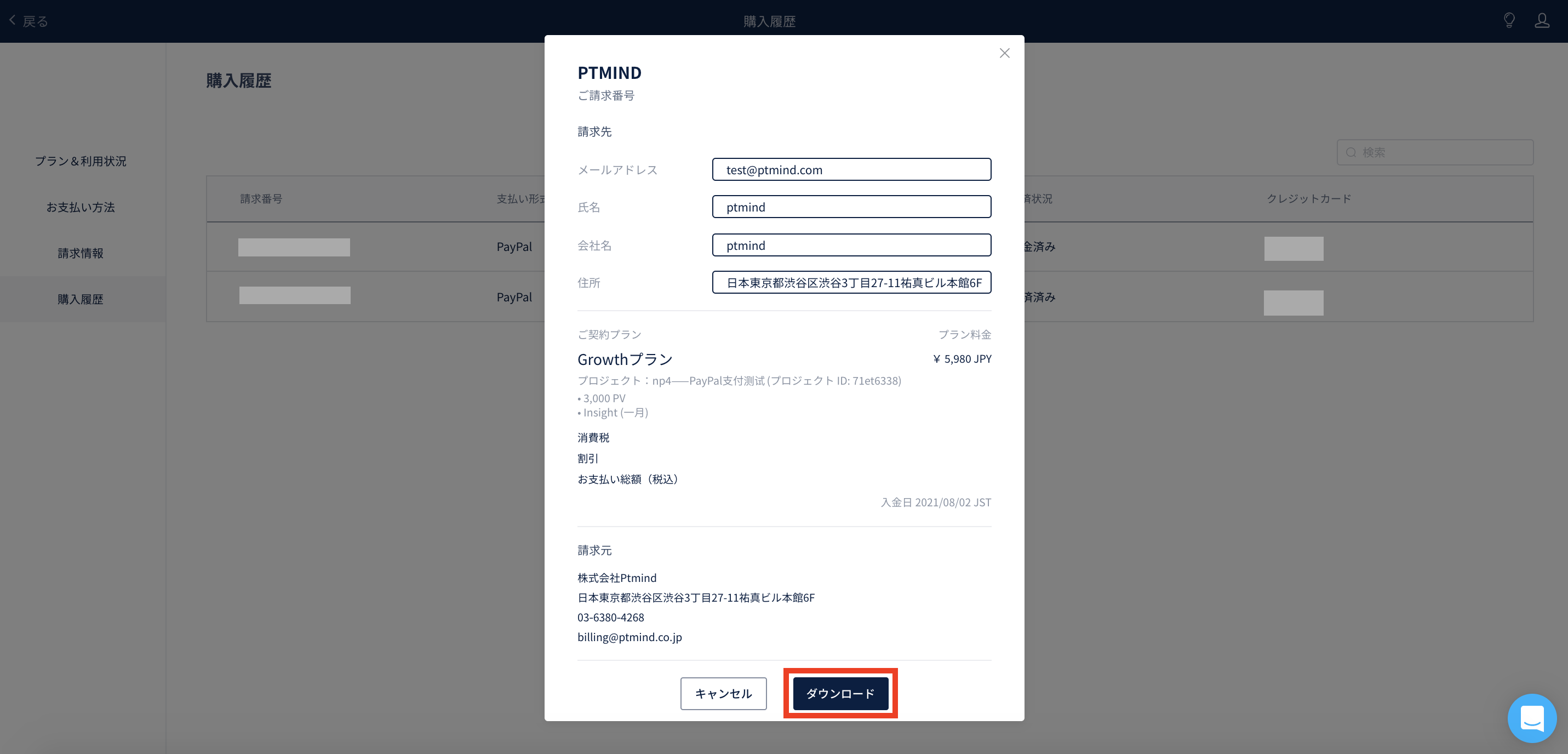Click the プラン料金 label
This screenshot has width=1568, height=754.
click(965, 334)
